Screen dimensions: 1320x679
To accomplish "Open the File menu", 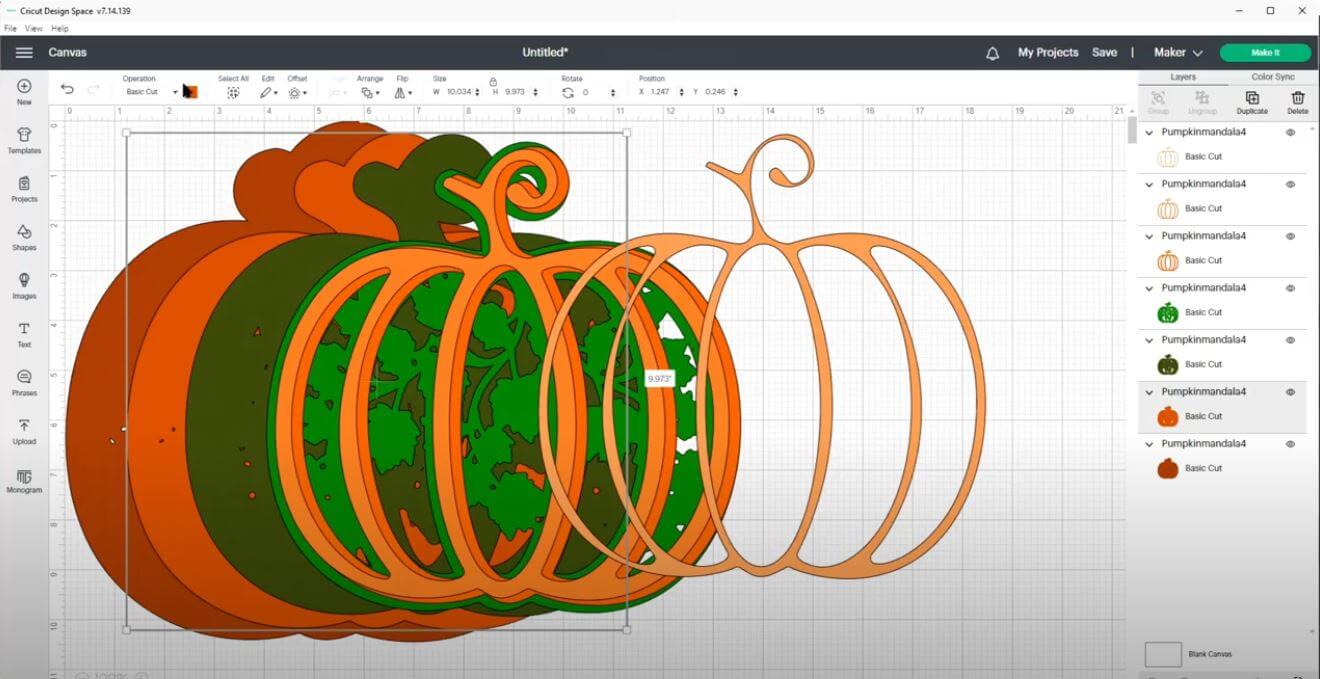I will pyautogui.click(x=10, y=28).
